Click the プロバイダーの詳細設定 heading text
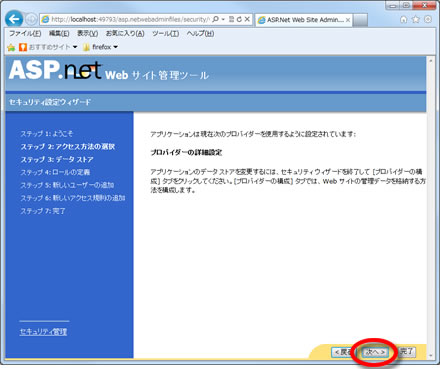Image resolution: width=440 pixels, height=369 pixels. (186, 153)
